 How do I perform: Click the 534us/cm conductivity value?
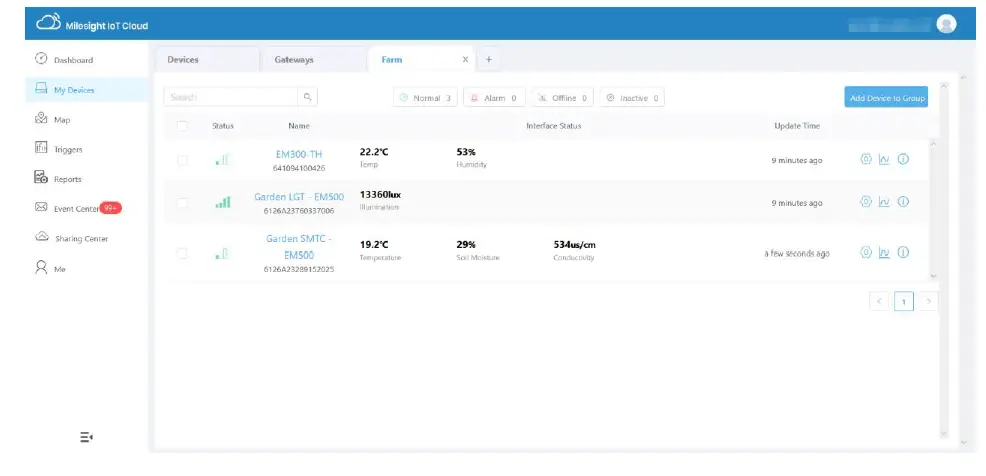(x=574, y=245)
